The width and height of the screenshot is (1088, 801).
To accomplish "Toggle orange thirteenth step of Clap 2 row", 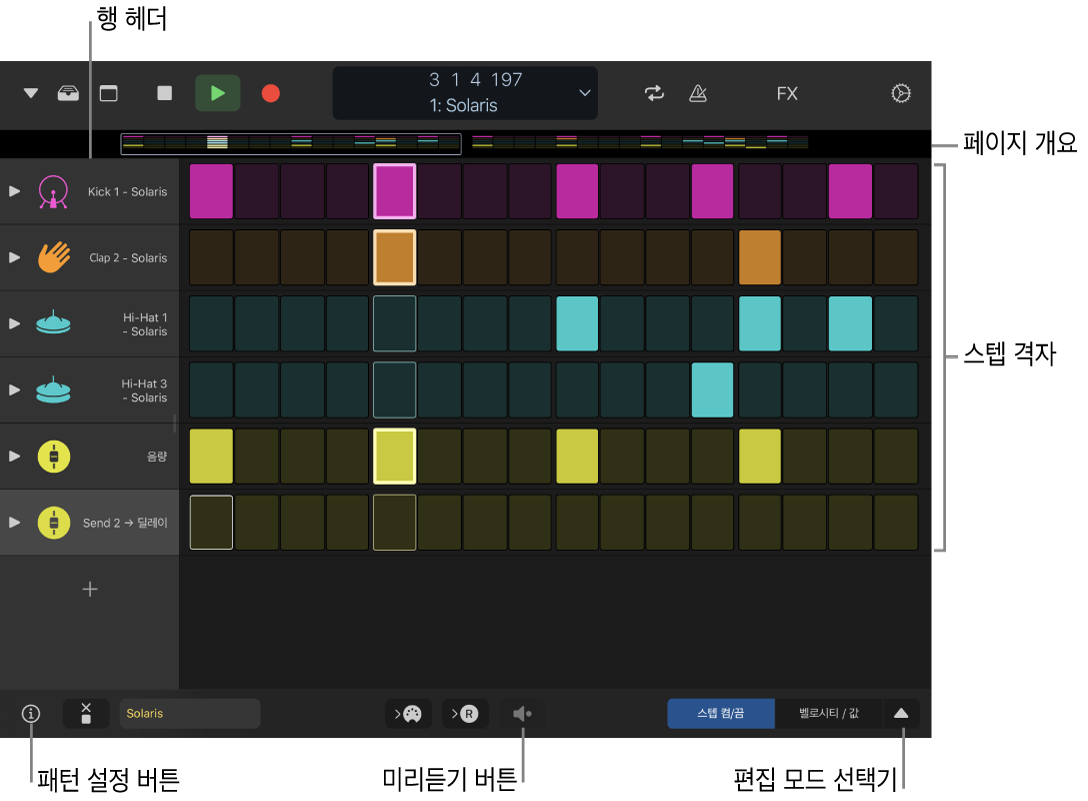I will [760, 258].
